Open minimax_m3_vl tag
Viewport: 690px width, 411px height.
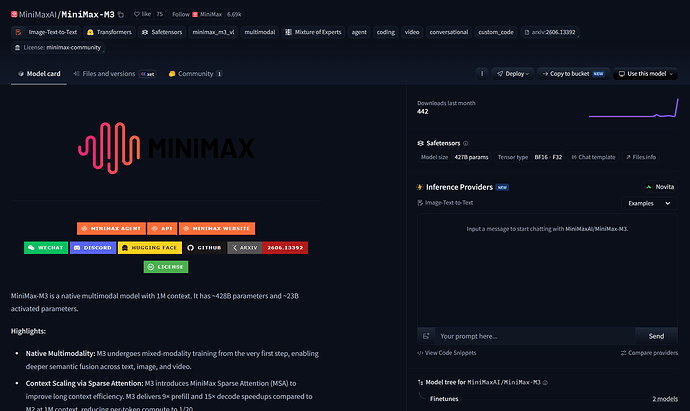(213, 32)
